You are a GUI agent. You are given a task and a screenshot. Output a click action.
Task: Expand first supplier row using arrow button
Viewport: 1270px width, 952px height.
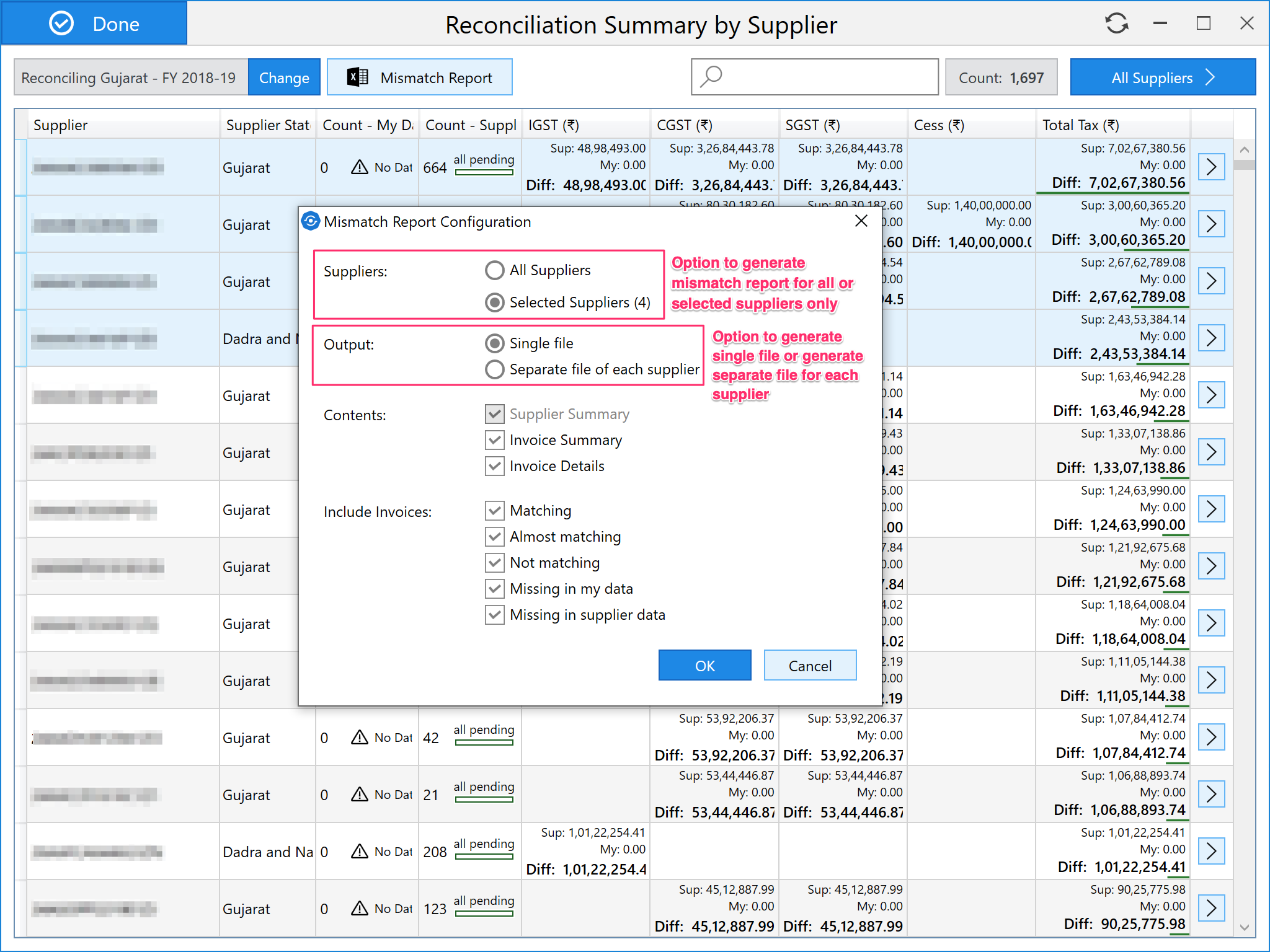(x=1211, y=167)
